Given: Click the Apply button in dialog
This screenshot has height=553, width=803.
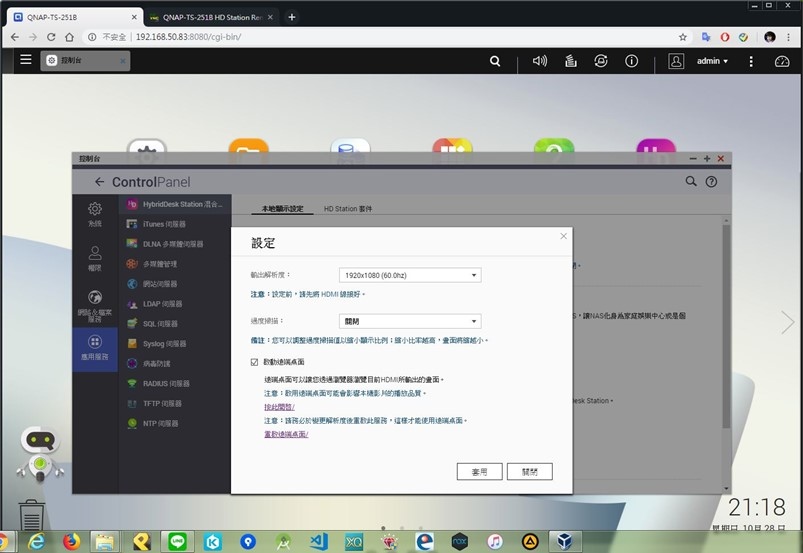Looking at the screenshot, I should 479,472.
